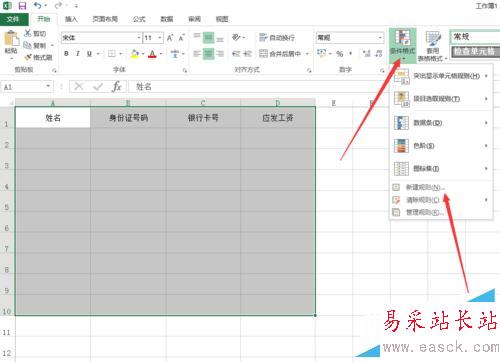This screenshot has height=362, width=500.
Task: Click the Redo arrow icon
Action: pyautogui.click(x=59, y=5)
